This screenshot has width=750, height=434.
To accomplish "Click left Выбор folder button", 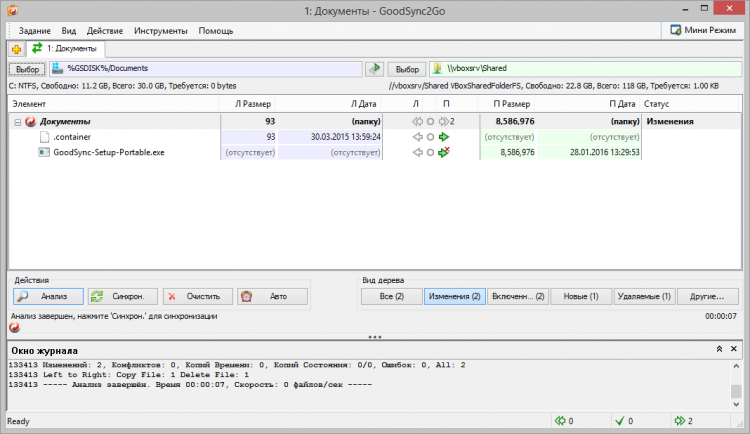I will (x=27, y=69).
